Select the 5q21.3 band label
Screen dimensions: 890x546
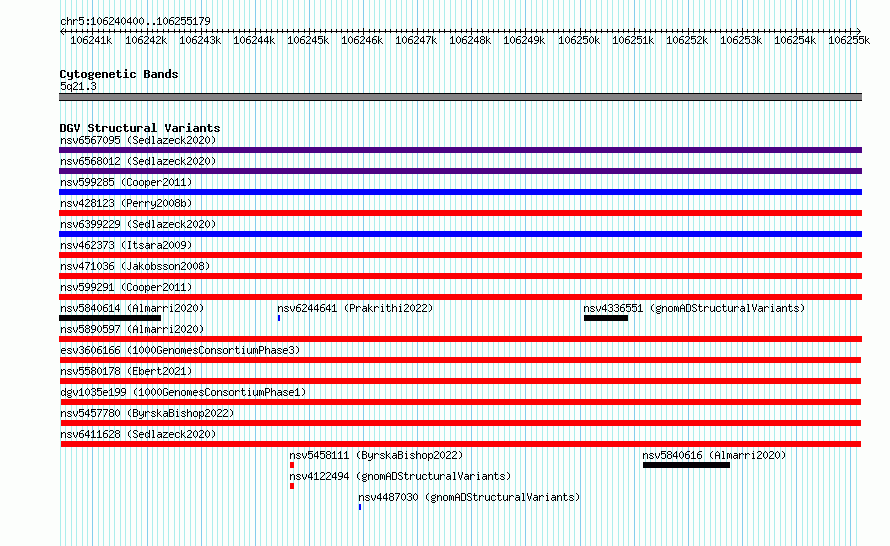pos(78,86)
